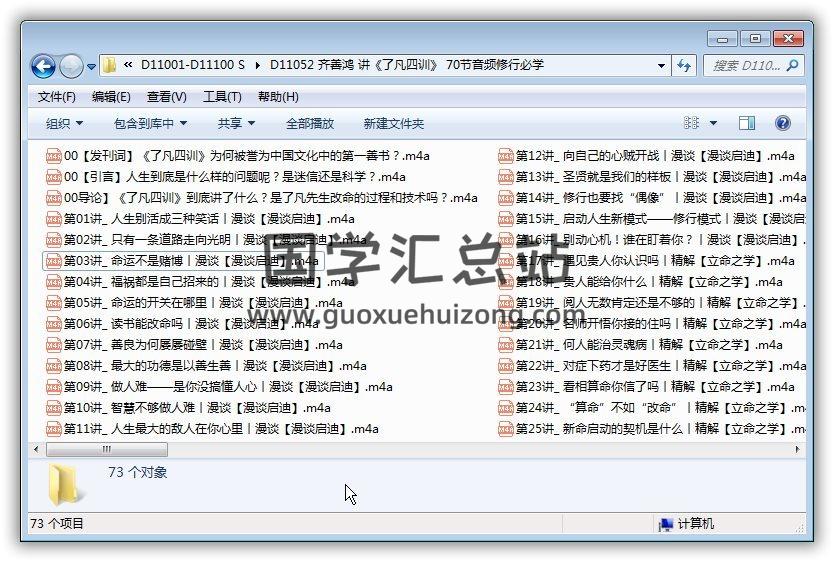The height and width of the screenshot is (562, 834).
Task: Select the 第01讲 audio file icon
Action: (54, 219)
